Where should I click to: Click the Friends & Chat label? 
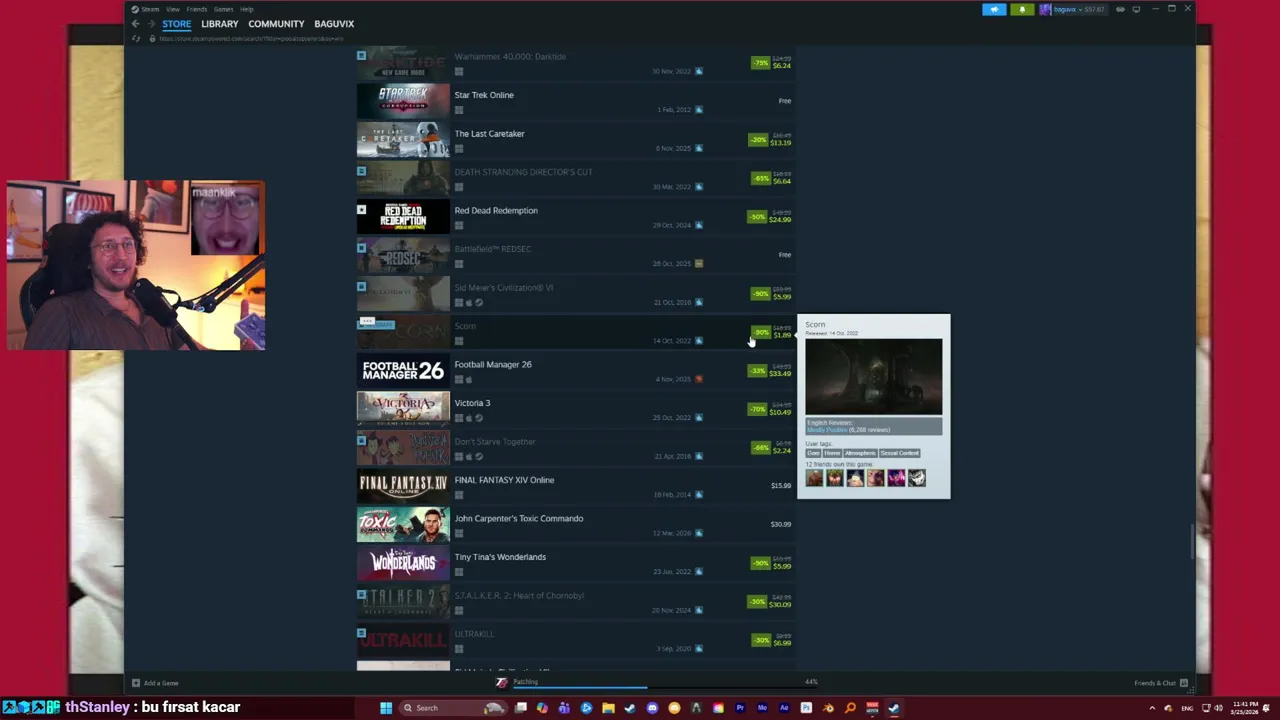[1155, 683]
